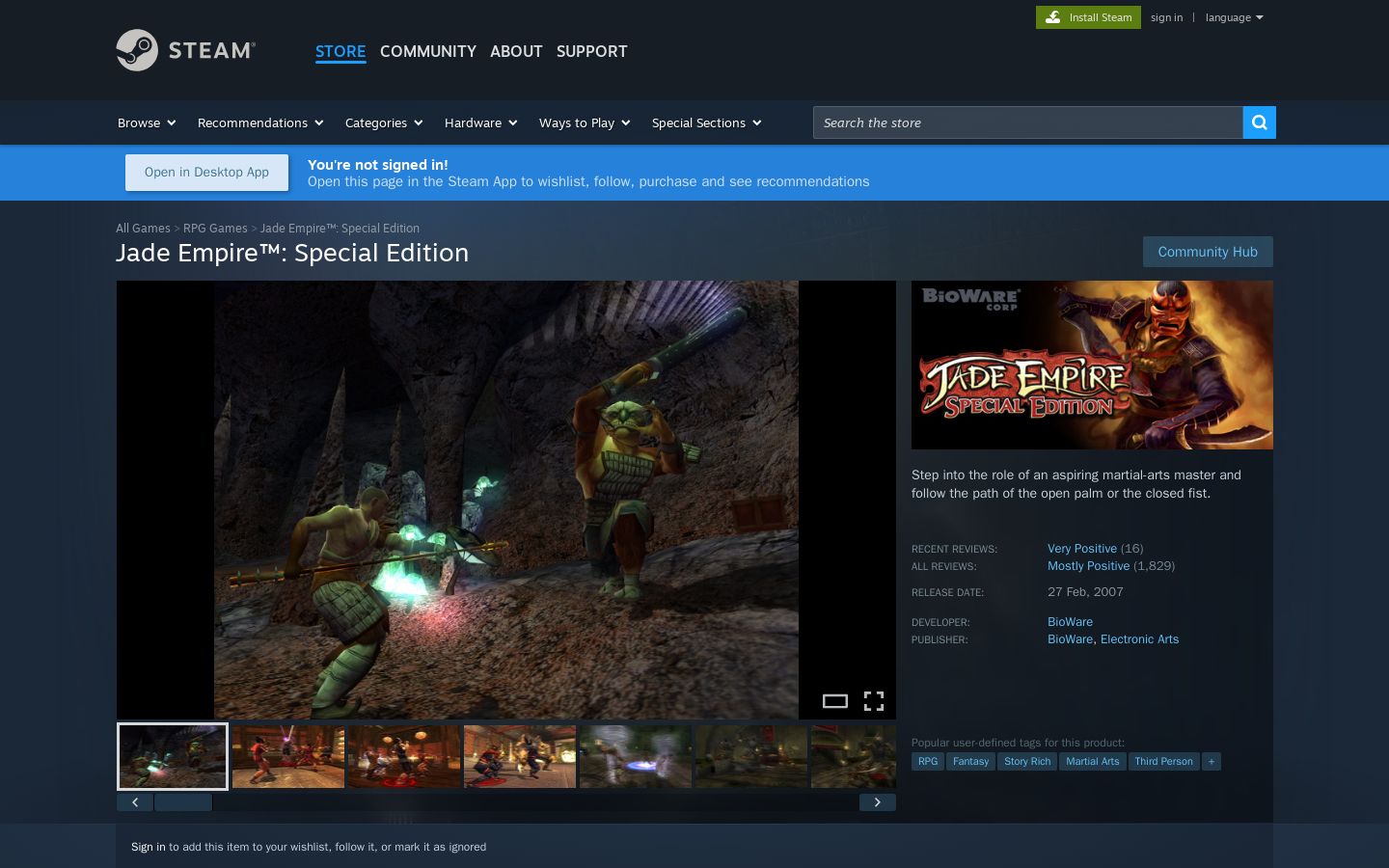The height and width of the screenshot is (868, 1389).
Task: Go to previous screenshot thumbnails arrow
Action: pos(135,802)
